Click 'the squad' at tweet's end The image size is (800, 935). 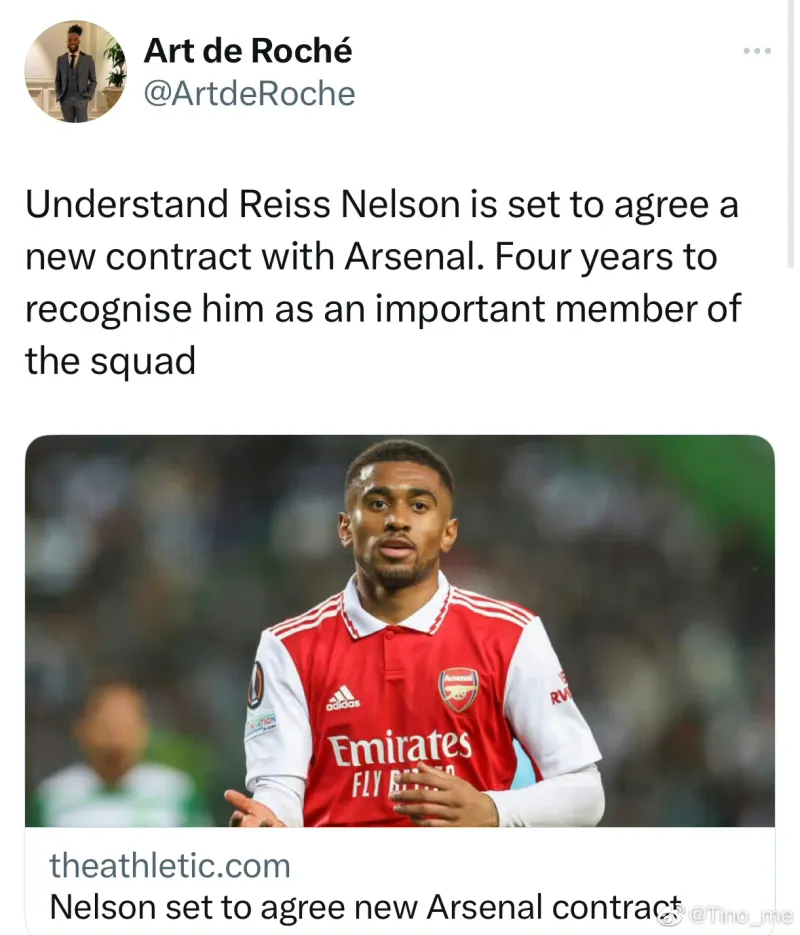(x=110, y=361)
